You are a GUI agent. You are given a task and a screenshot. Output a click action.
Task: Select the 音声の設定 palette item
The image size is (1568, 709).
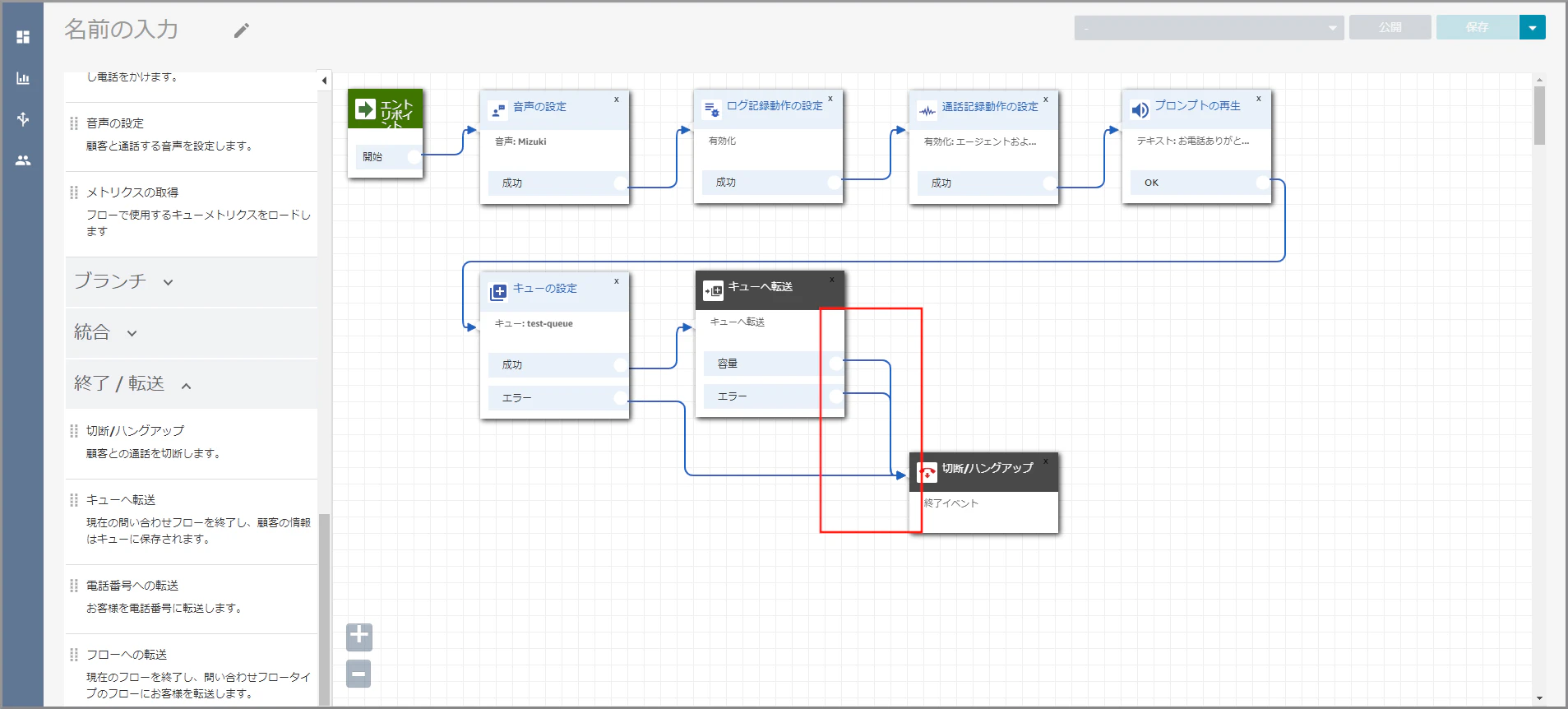click(x=192, y=136)
